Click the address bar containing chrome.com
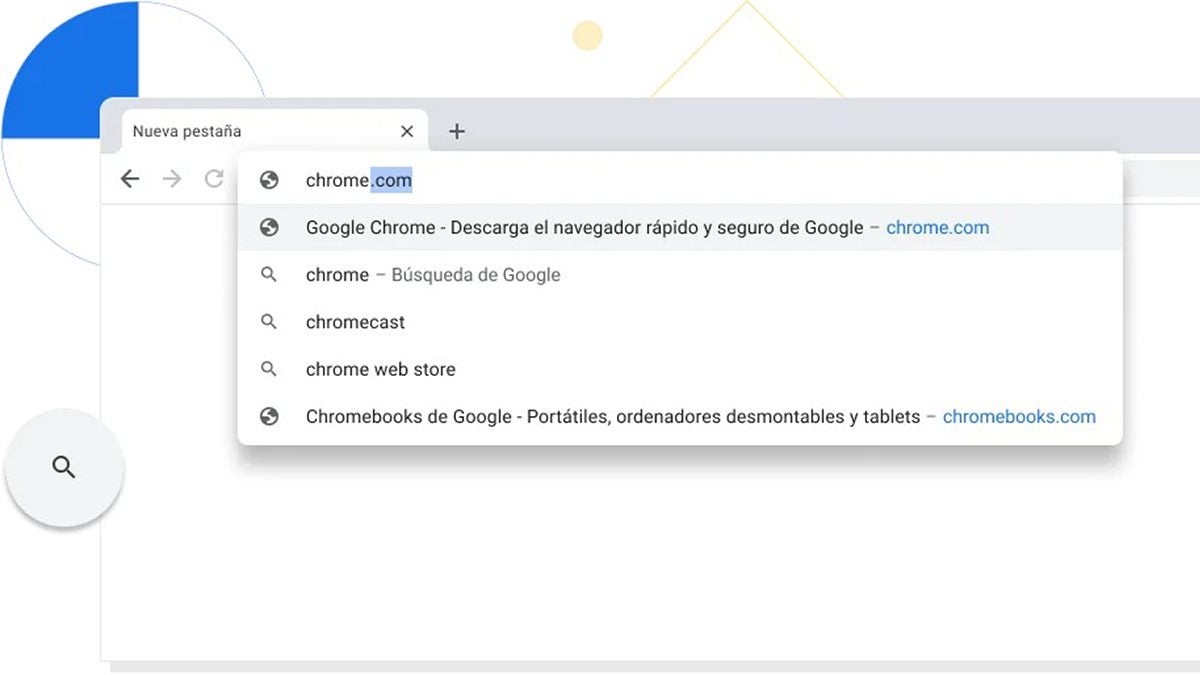This screenshot has height=675, width=1200. (680, 180)
